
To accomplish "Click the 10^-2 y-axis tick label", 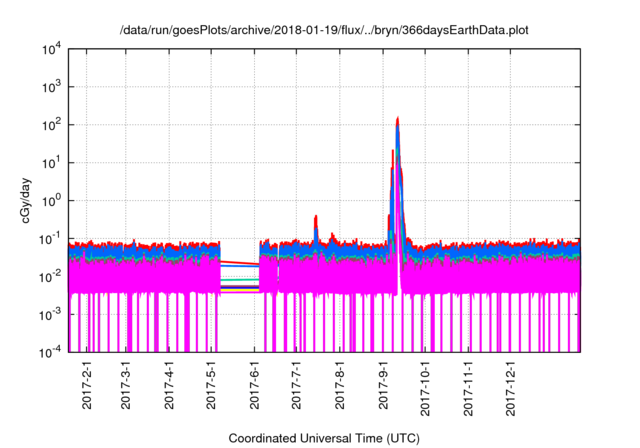I will click(x=50, y=277).
